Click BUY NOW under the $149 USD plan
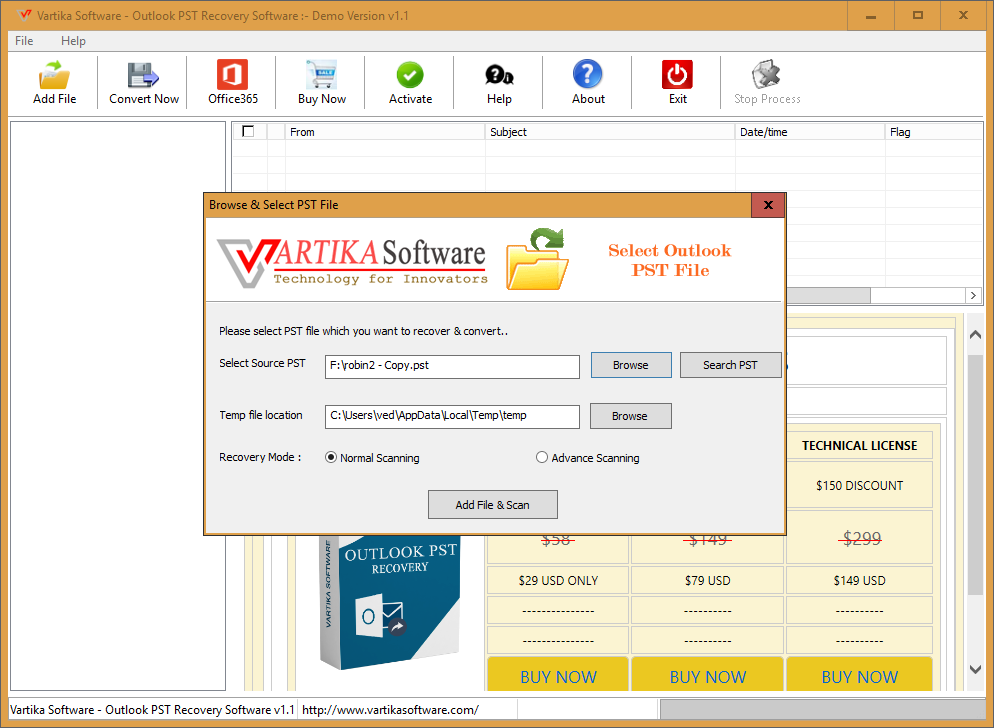The image size is (994, 728). coord(859,676)
